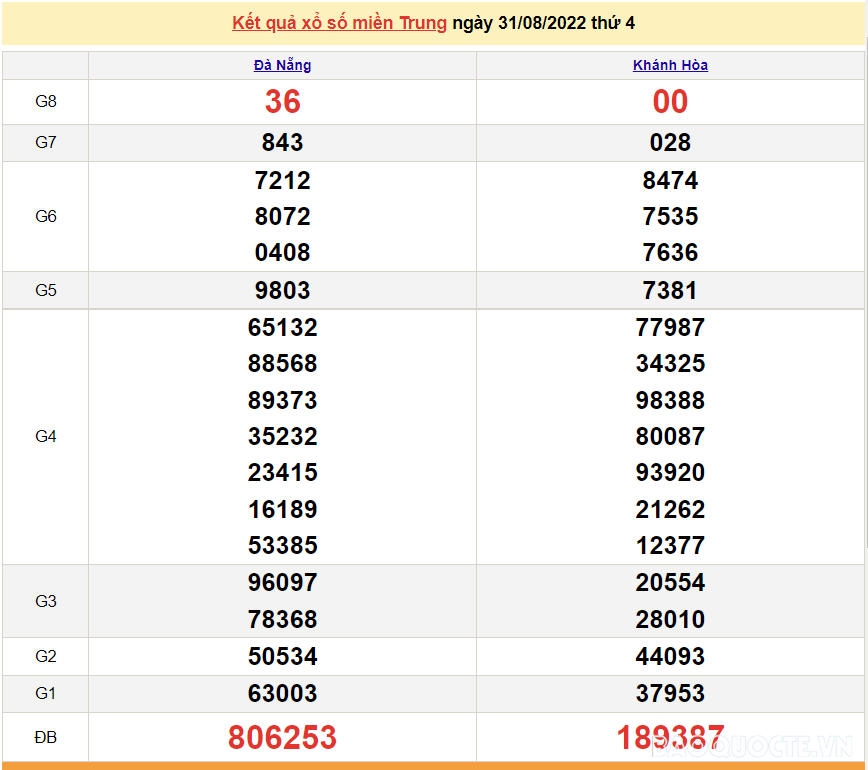Click the "Đà Nẵng" column header link
868x770 pixels.
282,65
